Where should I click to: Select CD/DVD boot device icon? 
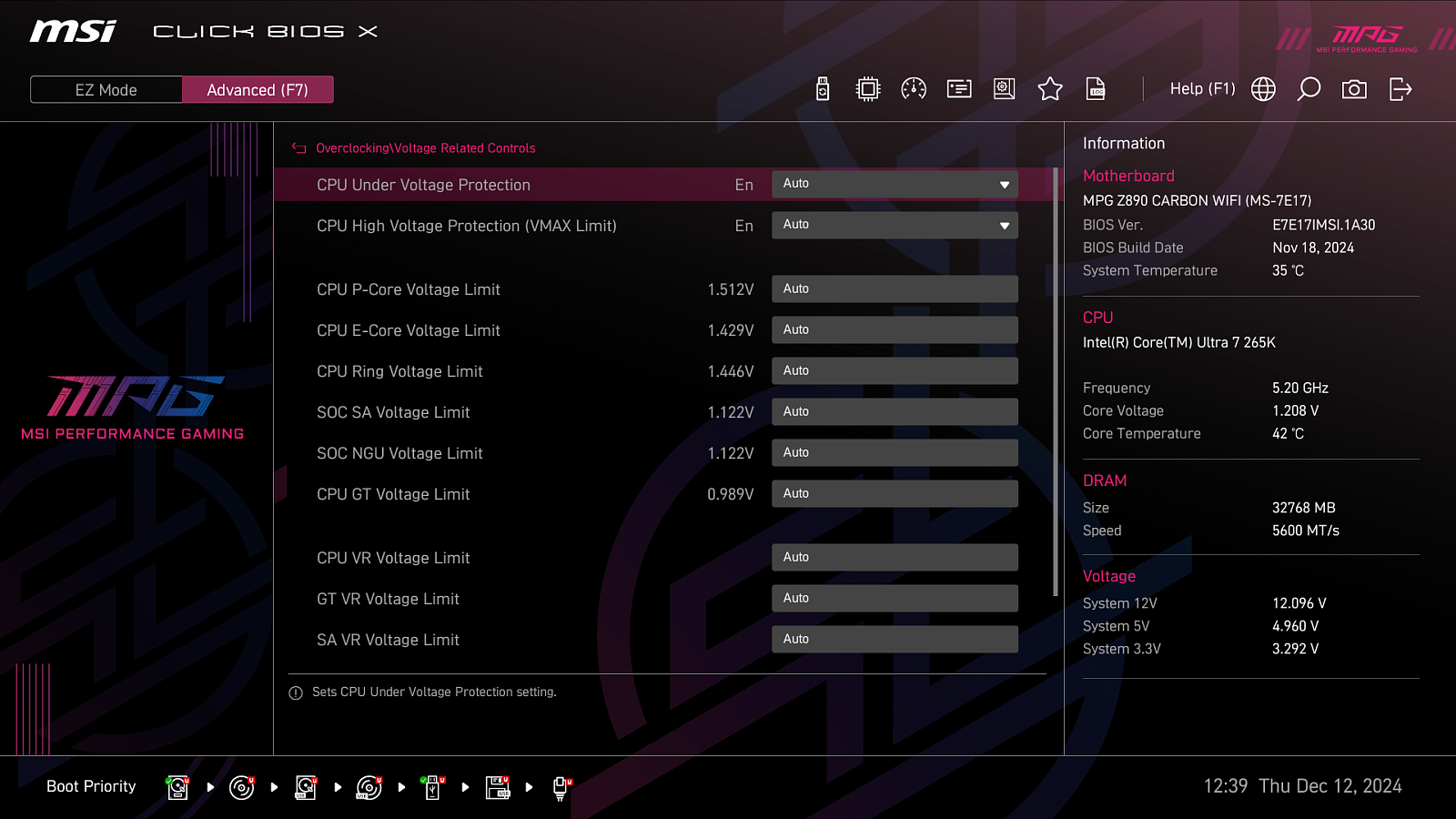click(242, 787)
